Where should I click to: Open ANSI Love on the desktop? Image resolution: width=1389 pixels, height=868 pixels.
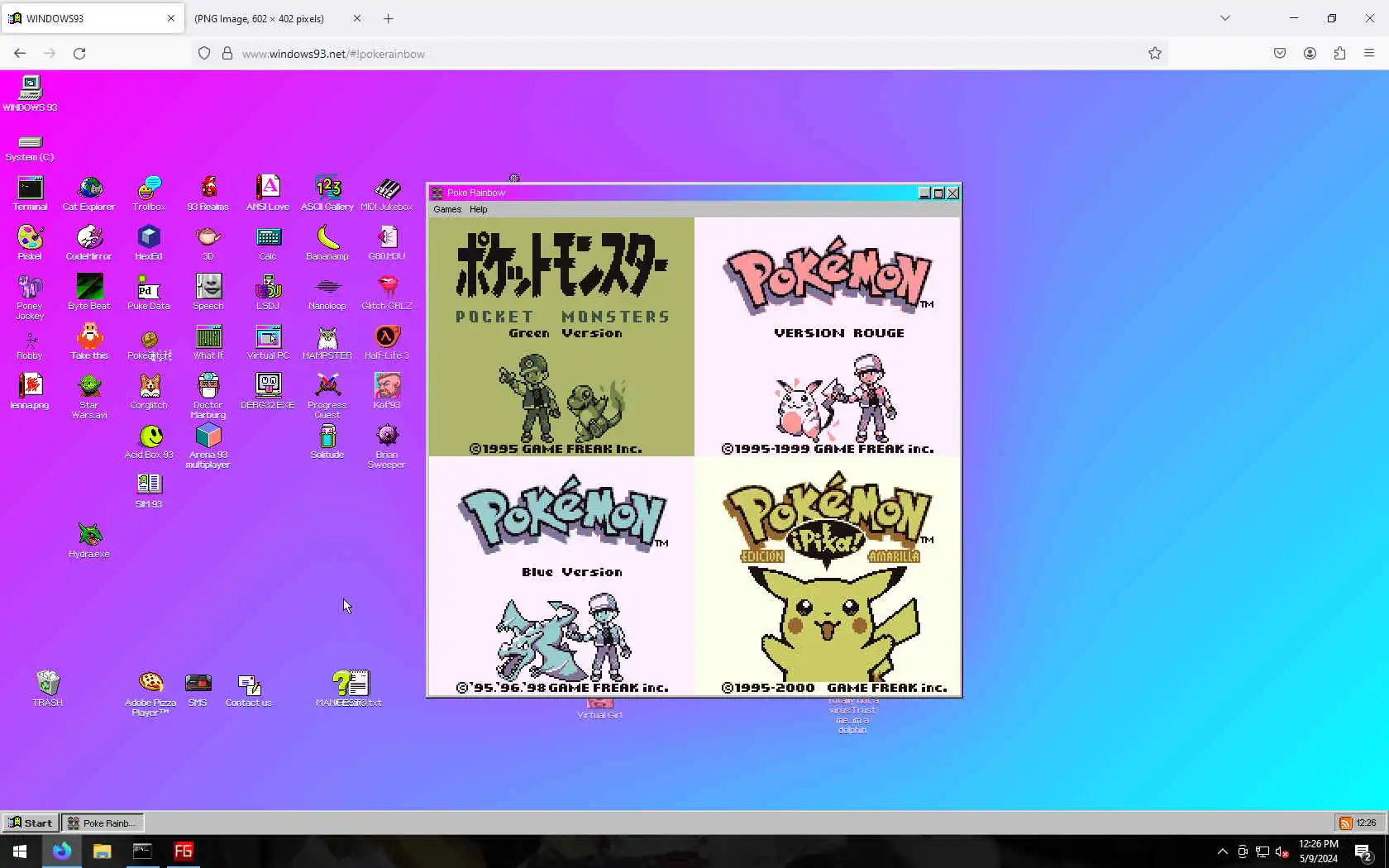[268, 194]
